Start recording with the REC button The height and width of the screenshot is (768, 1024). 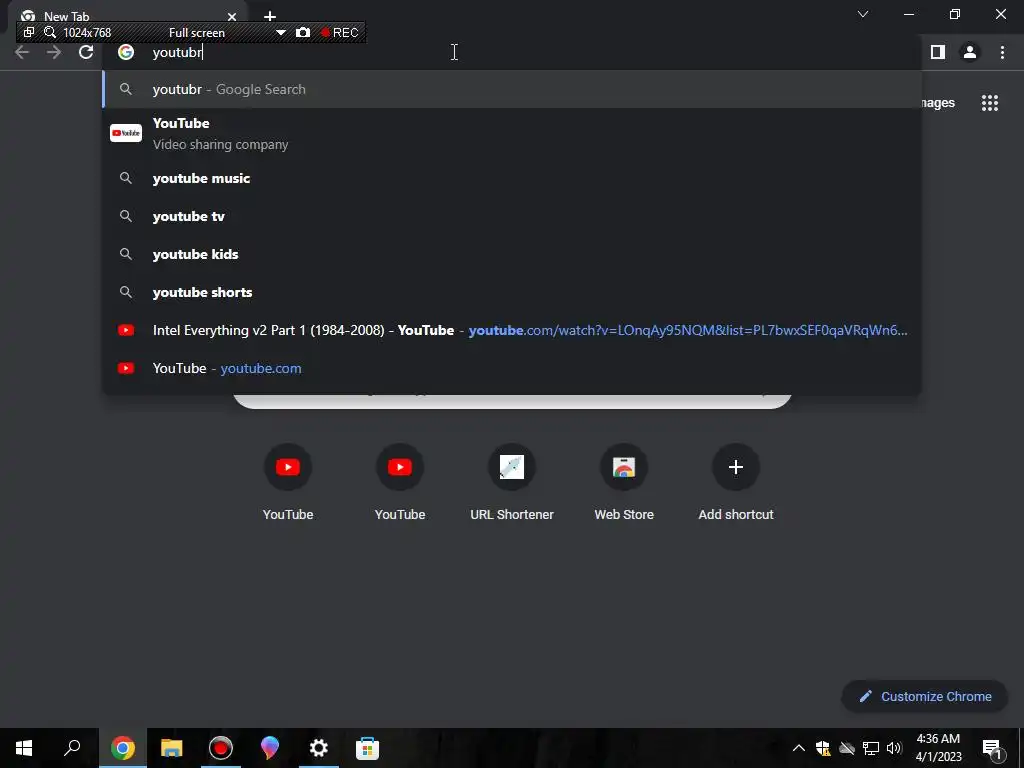[x=339, y=33]
